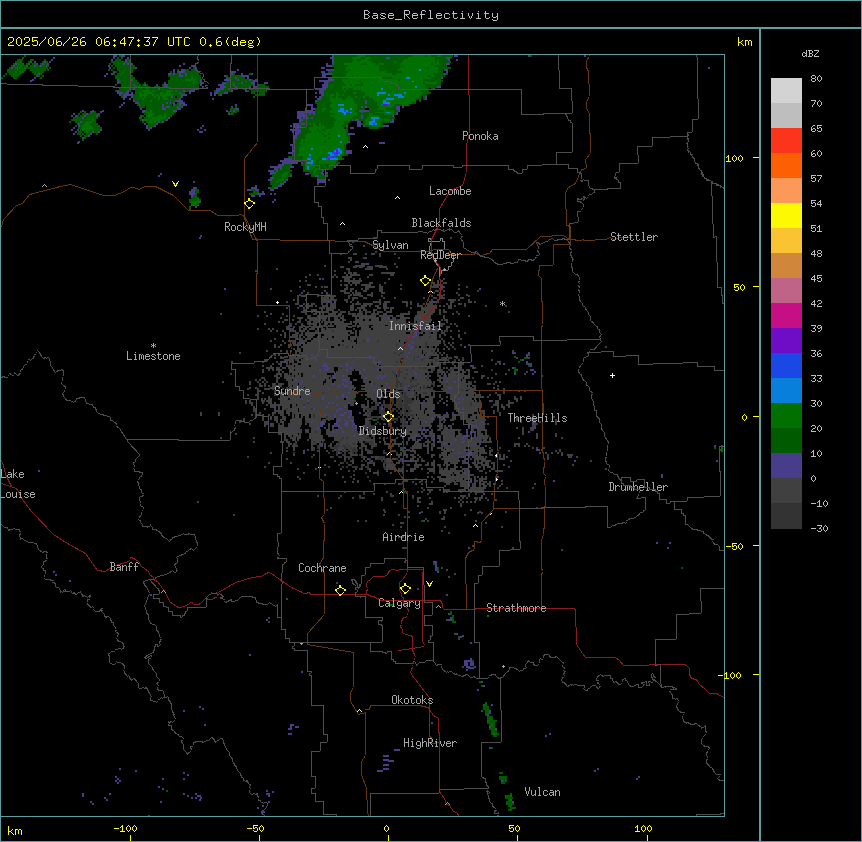Viewport: 862px width, 842px height.
Task: Click the Blackfalds label
Action: tap(441, 223)
